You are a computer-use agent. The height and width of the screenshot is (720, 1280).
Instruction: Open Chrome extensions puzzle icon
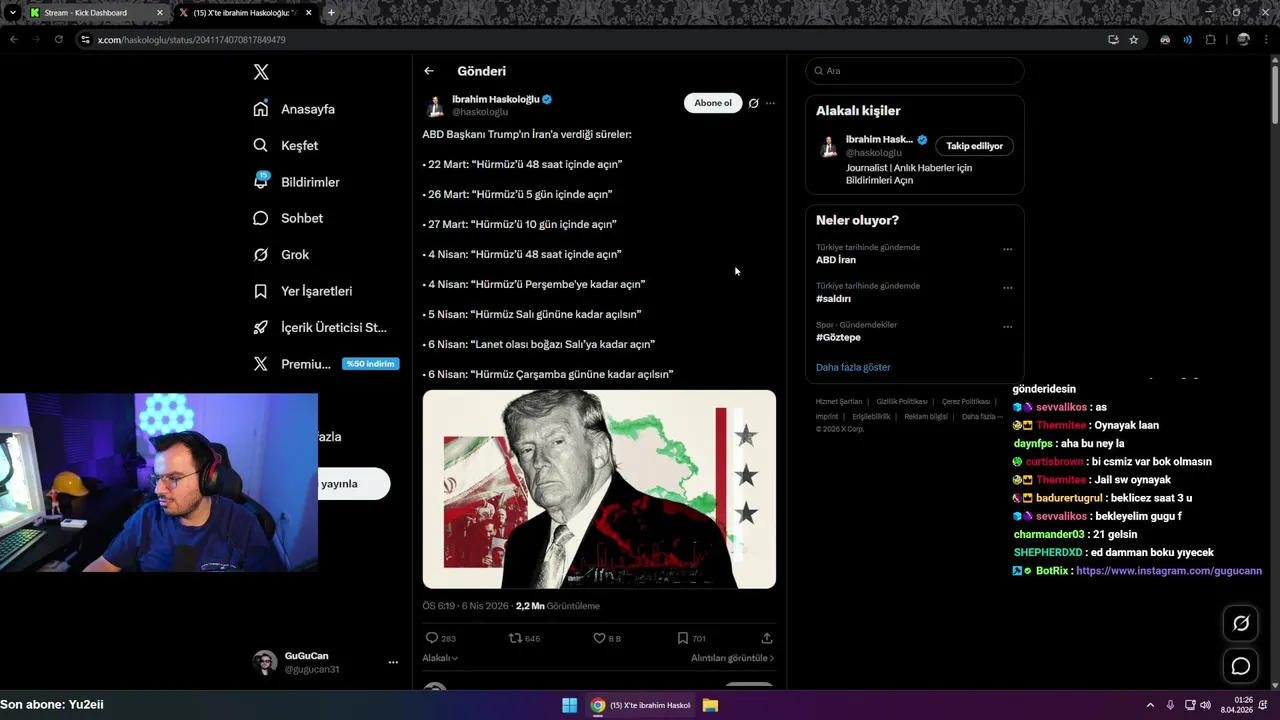[x=1210, y=40]
